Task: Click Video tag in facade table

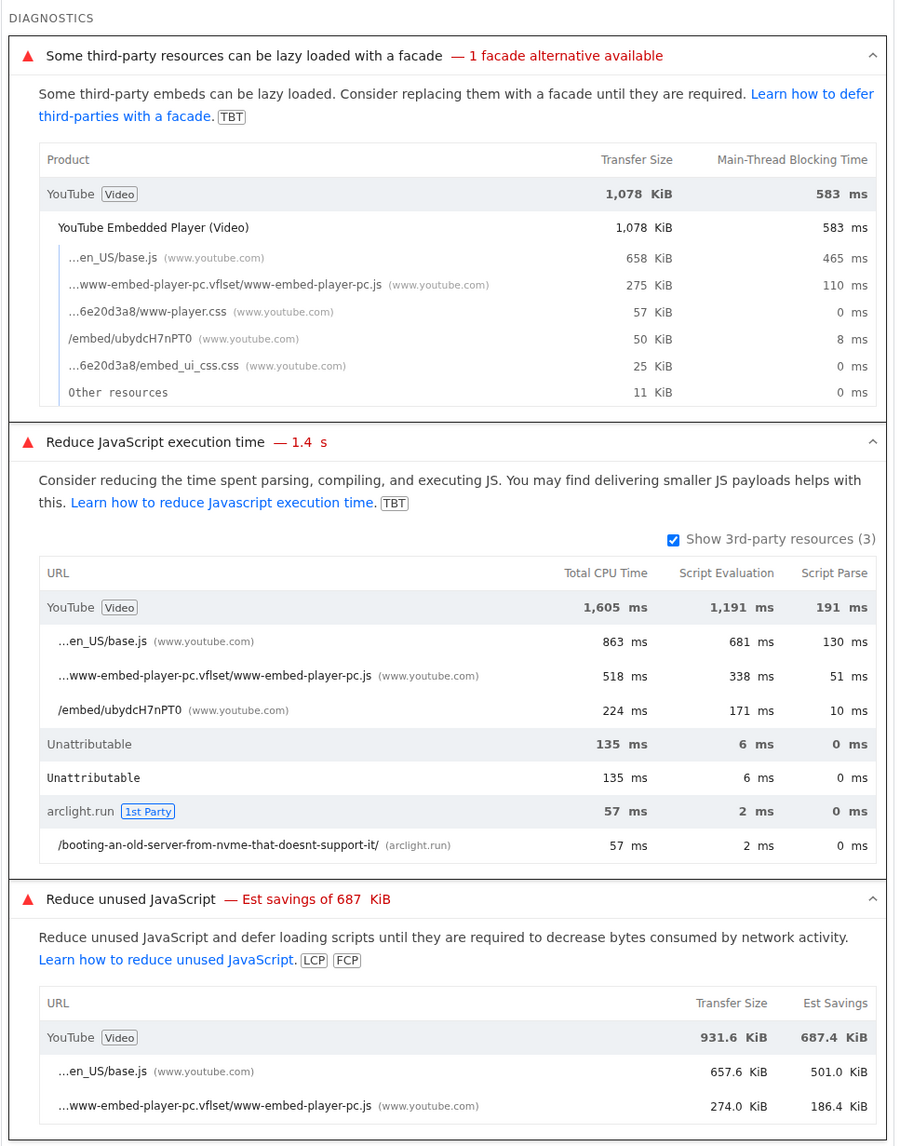Action: [x=119, y=195]
